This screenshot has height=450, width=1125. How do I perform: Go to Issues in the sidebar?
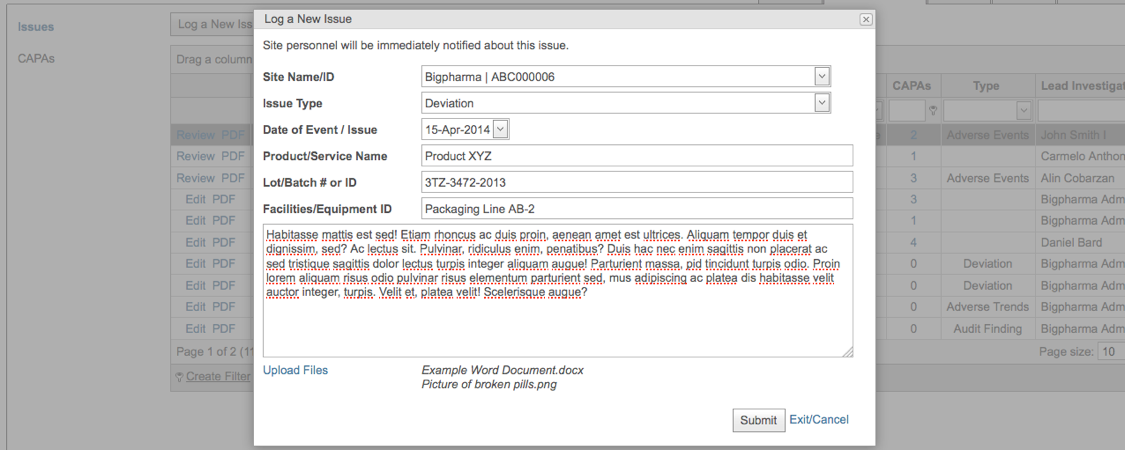click(36, 27)
